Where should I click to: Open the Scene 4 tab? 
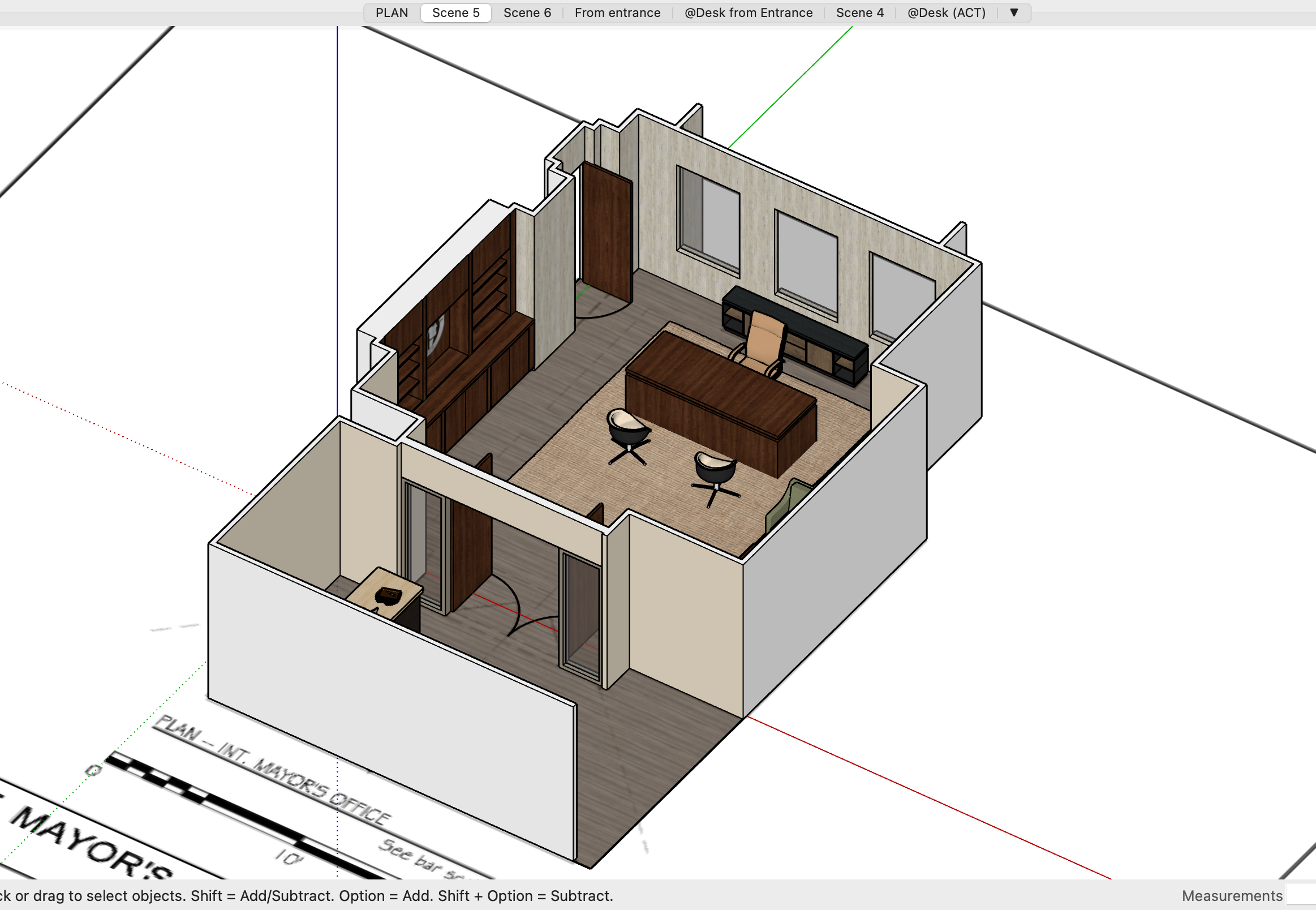(x=859, y=12)
